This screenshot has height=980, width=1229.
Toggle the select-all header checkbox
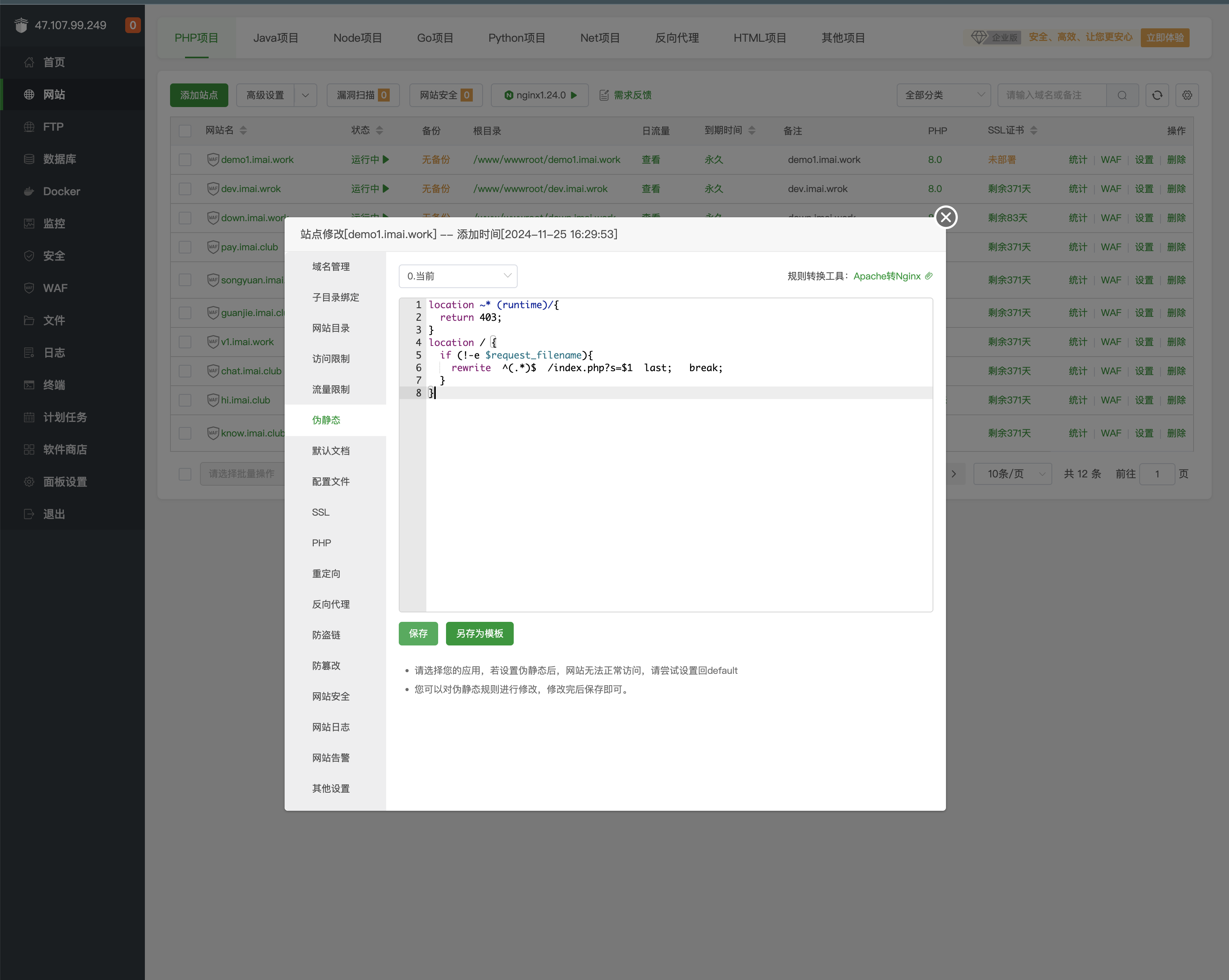tap(185, 131)
